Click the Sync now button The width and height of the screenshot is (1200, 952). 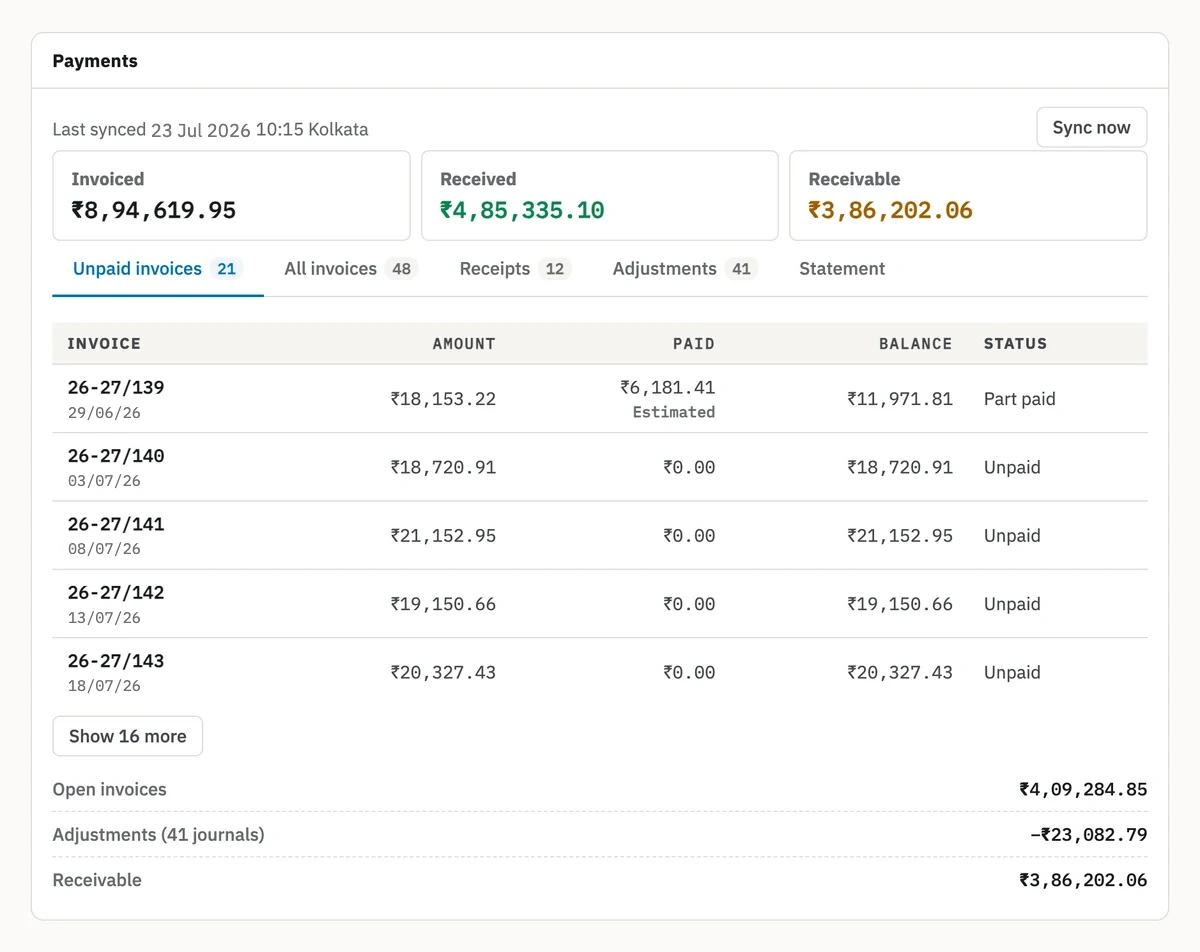pyautogui.click(x=1091, y=127)
